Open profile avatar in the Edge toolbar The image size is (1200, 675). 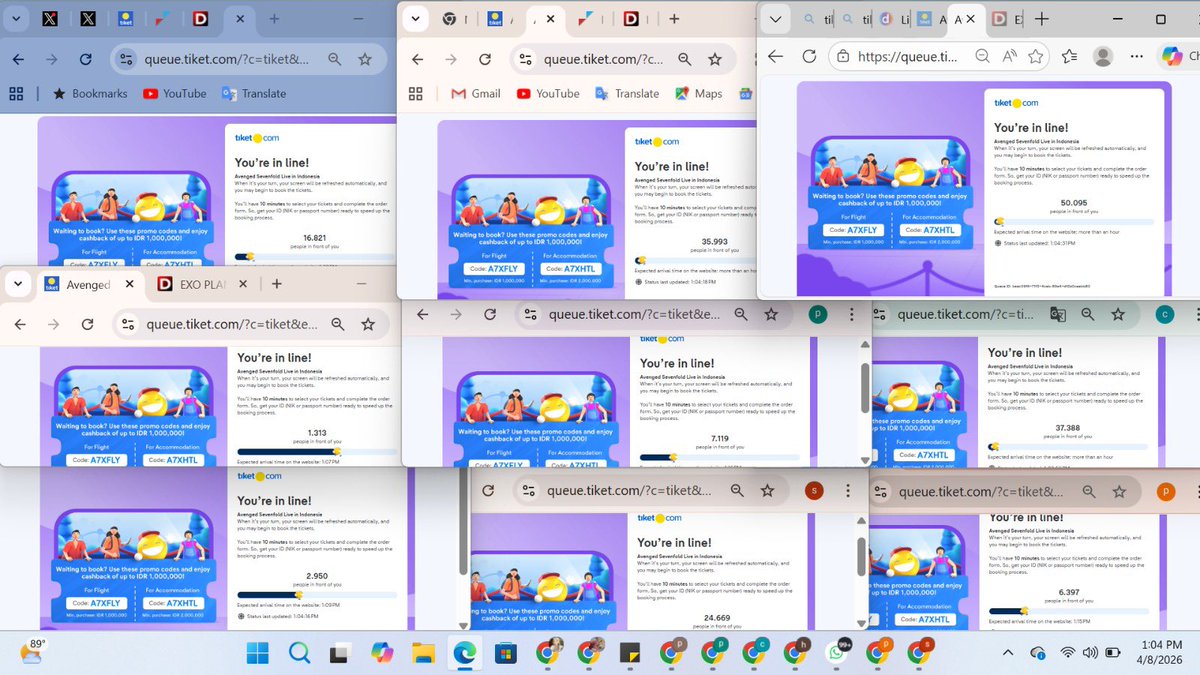pyautogui.click(x=1103, y=56)
